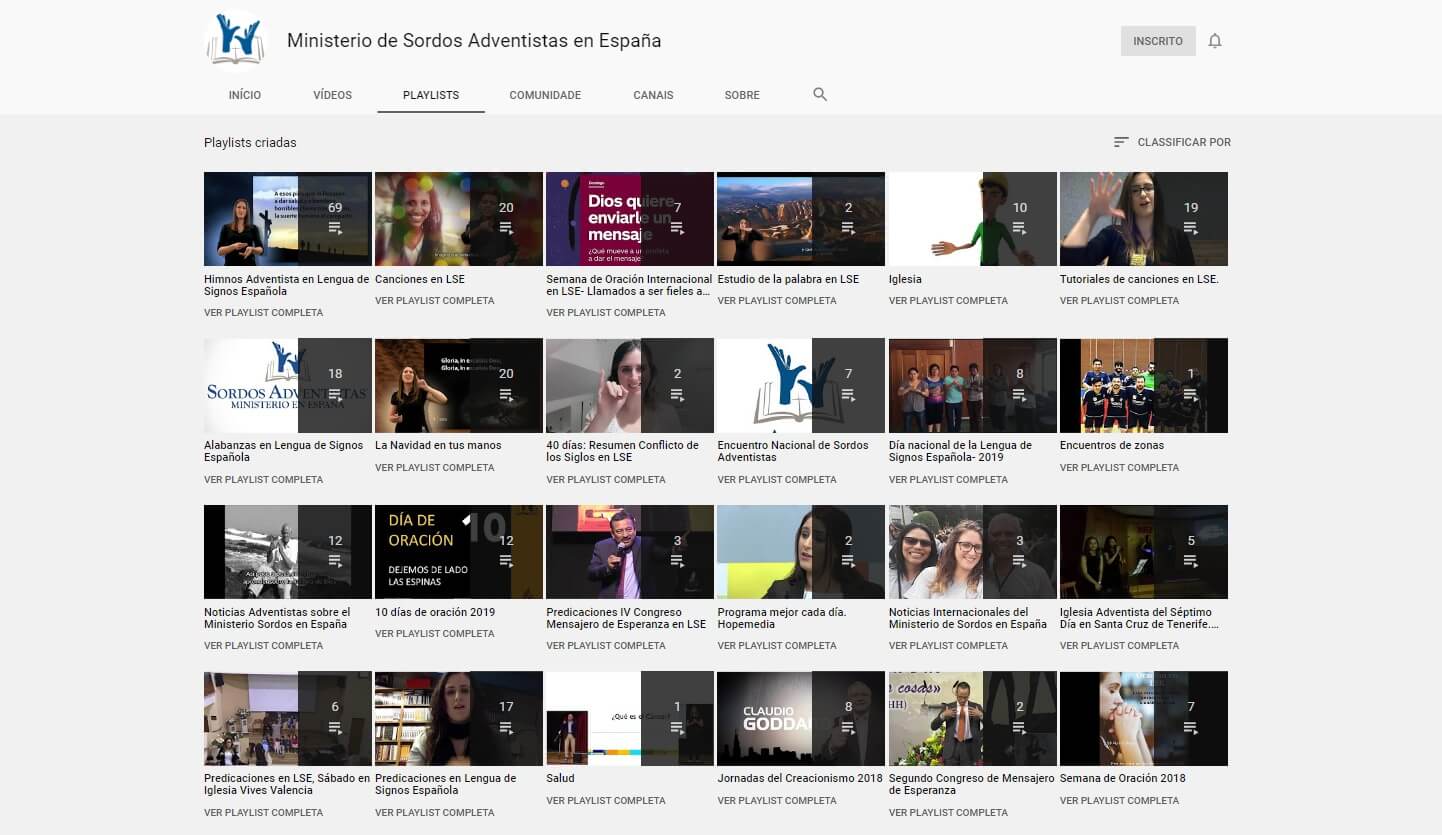Click playlist icon on Salud thumbnail
Screen dimensions: 1442x835
pyautogui.click(x=677, y=727)
